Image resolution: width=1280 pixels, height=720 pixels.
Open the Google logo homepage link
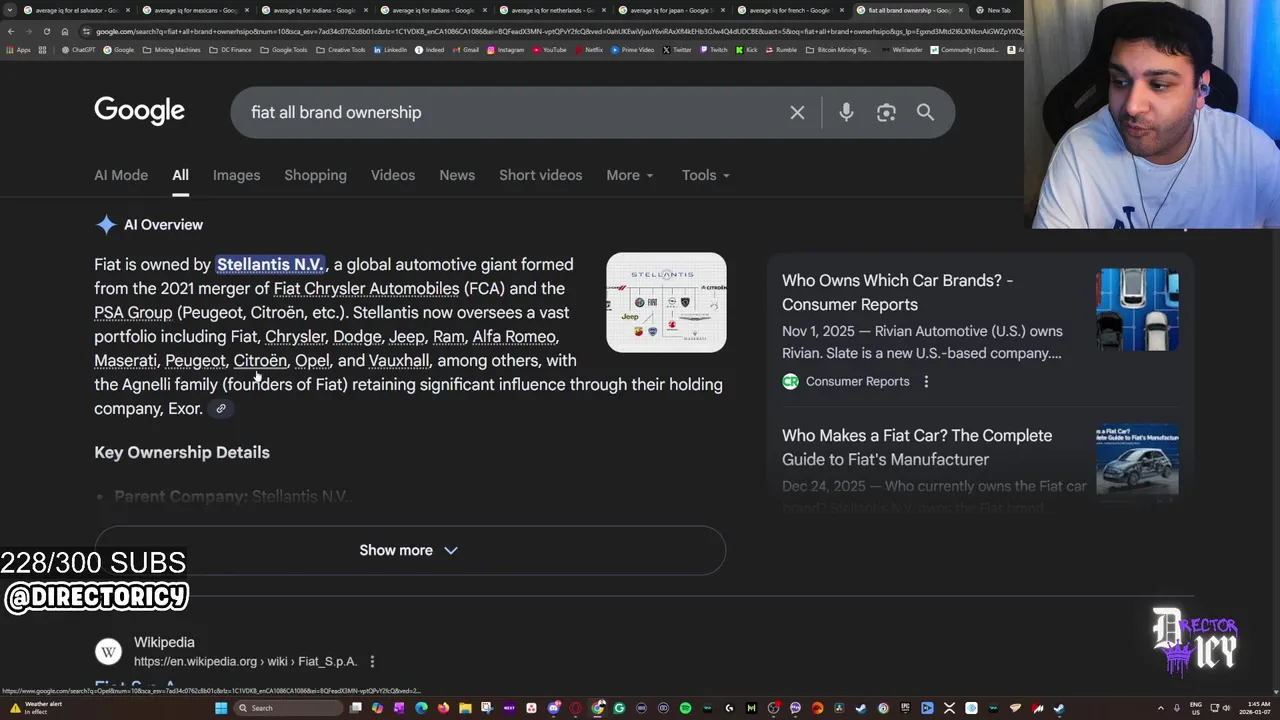click(139, 111)
